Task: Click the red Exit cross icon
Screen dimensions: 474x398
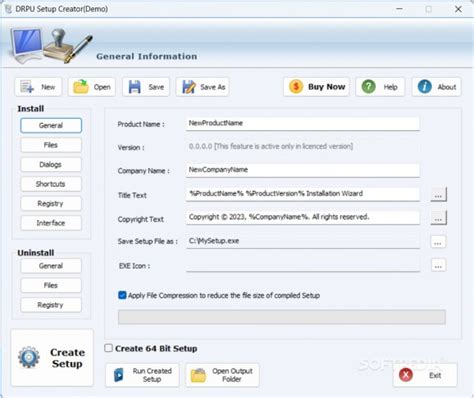Action: (x=406, y=375)
